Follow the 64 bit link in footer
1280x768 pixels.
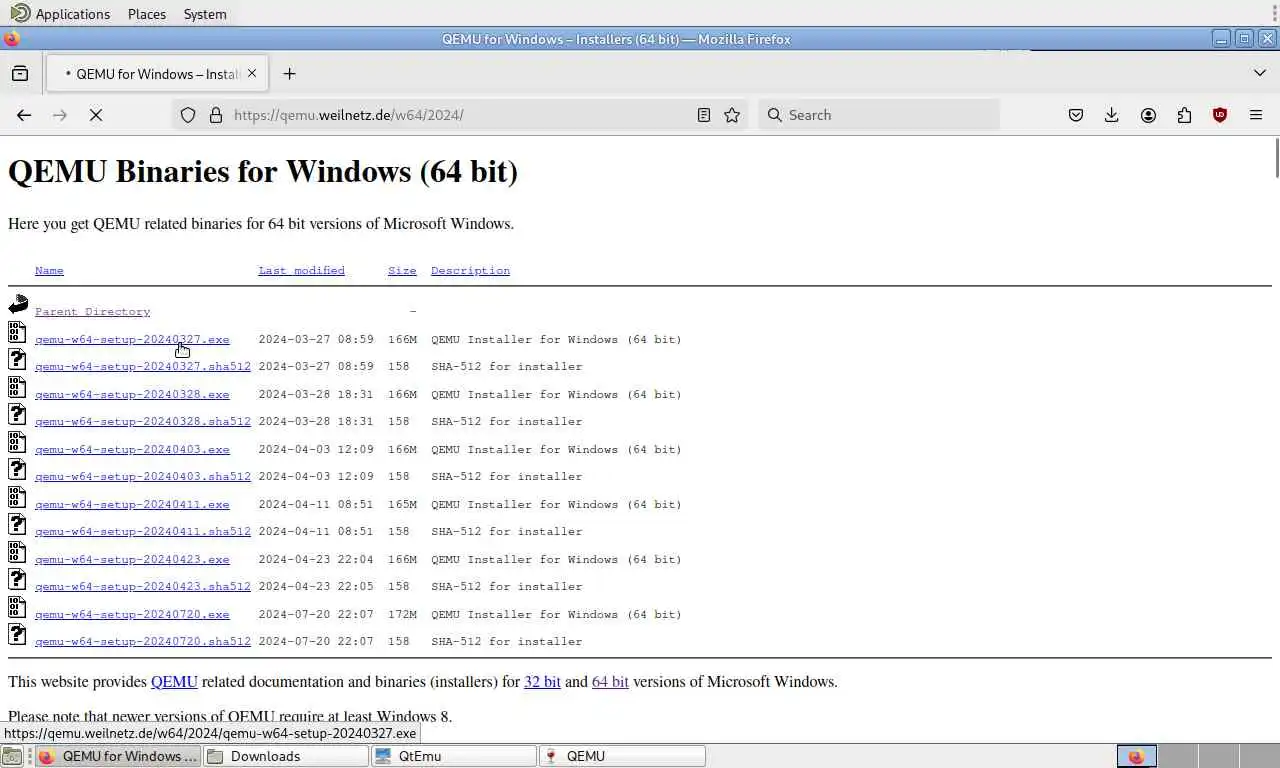pos(610,682)
